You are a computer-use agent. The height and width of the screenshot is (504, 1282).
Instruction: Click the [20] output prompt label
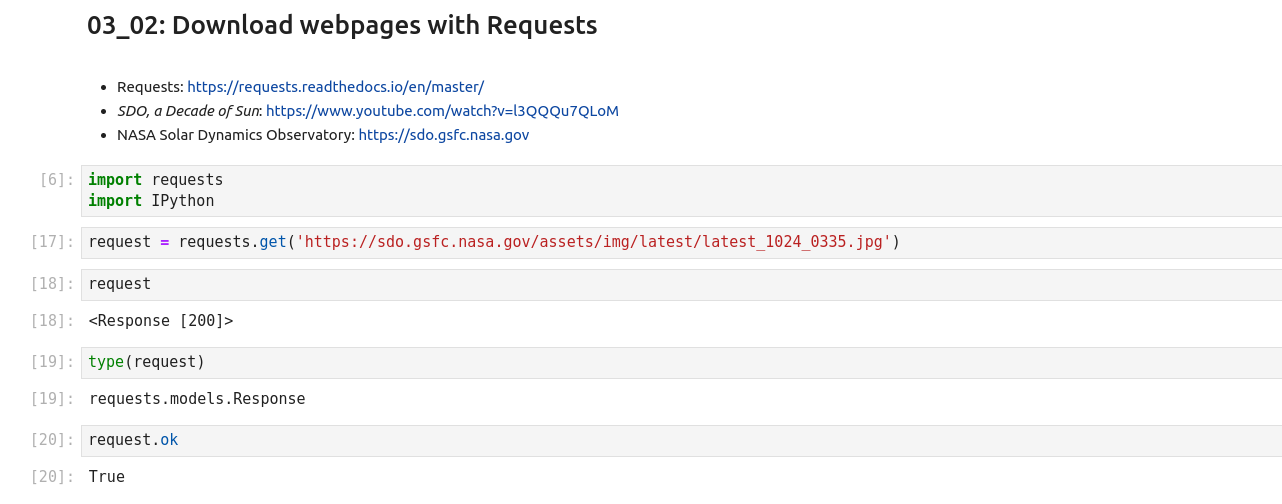coord(52,477)
